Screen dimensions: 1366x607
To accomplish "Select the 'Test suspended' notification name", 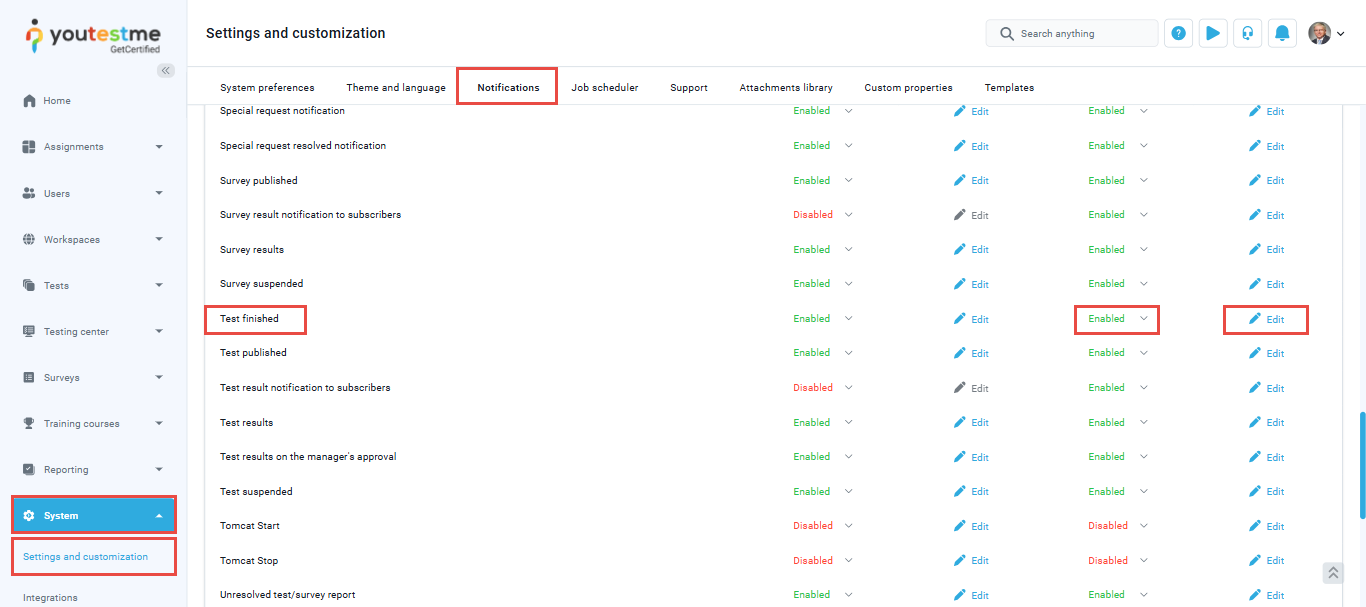I will tap(256, 492).
